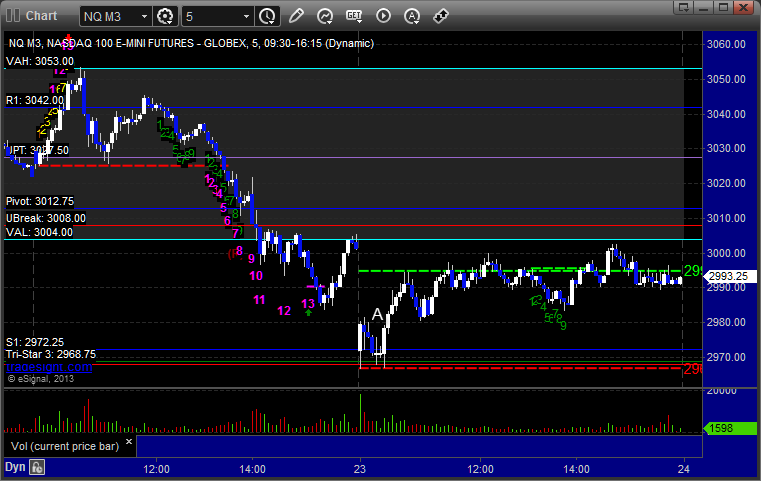761x481 pixels.
Task: Open the tradesight.com link
Action: 49,367
